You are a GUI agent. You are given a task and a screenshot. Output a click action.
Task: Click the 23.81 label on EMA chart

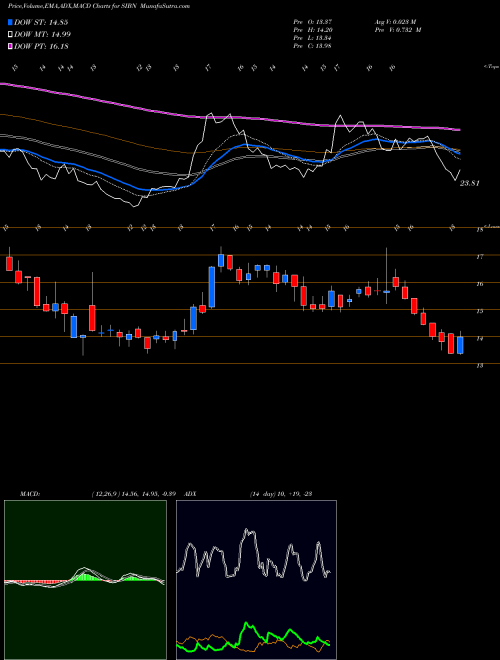pyautogui.click(x=470, y=183)
